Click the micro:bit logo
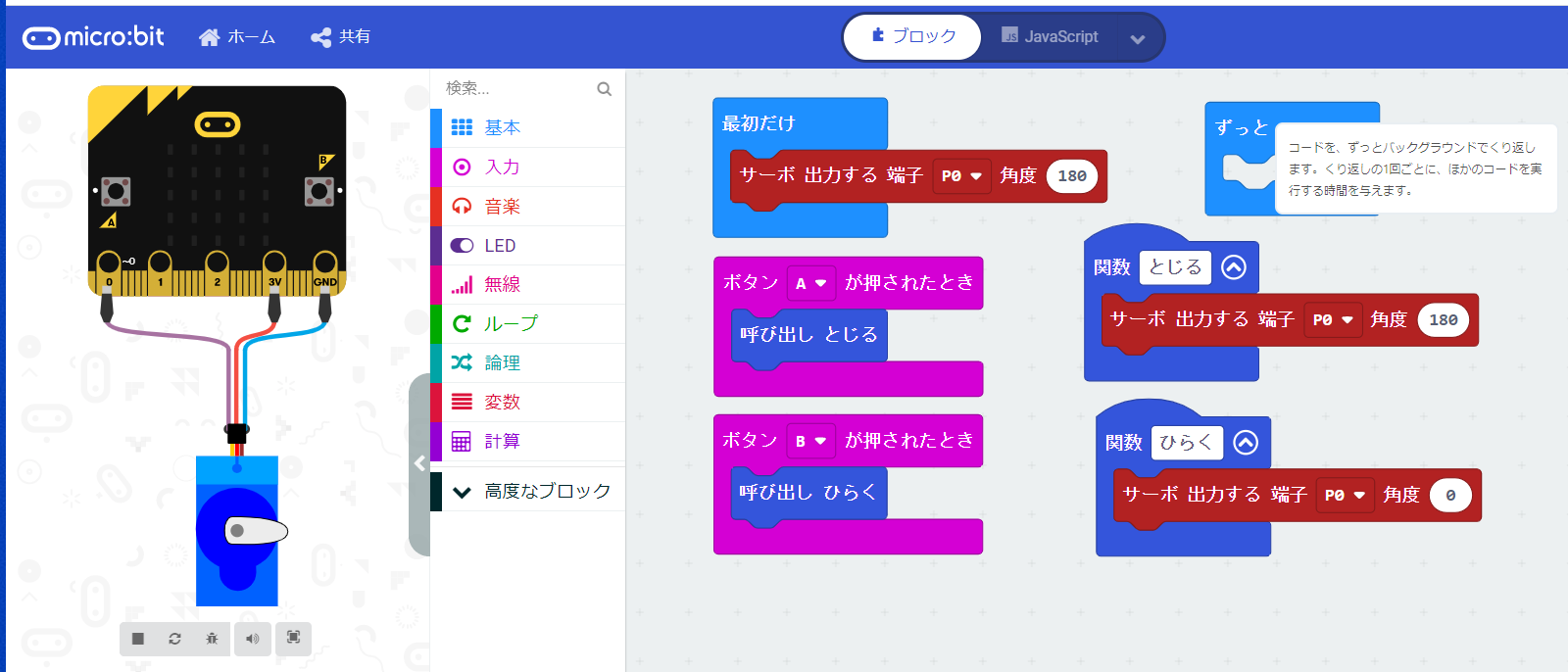Screen dimensions: 1568x672 93,37
